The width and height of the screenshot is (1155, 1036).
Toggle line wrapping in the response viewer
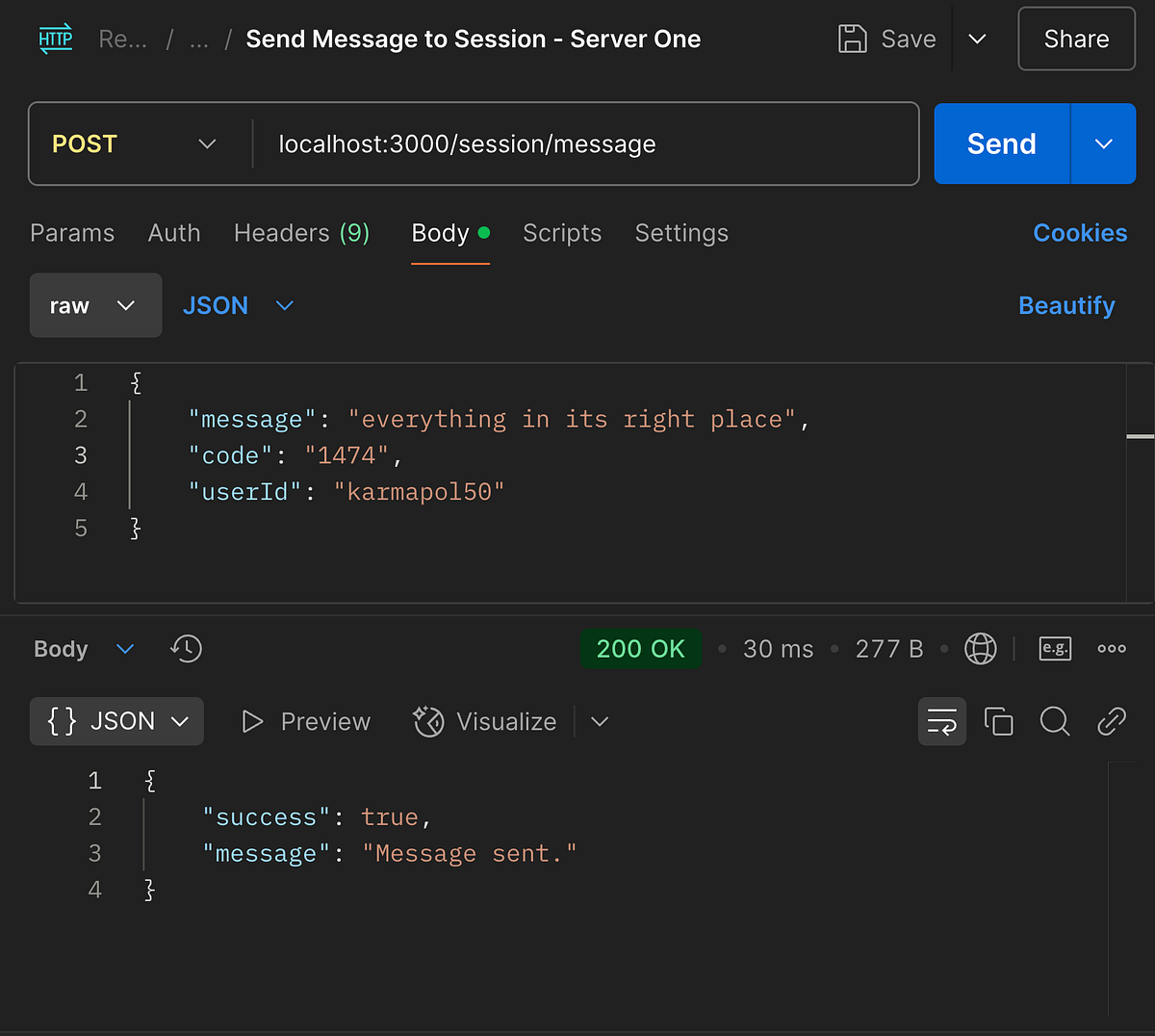[x=941, y=721]
